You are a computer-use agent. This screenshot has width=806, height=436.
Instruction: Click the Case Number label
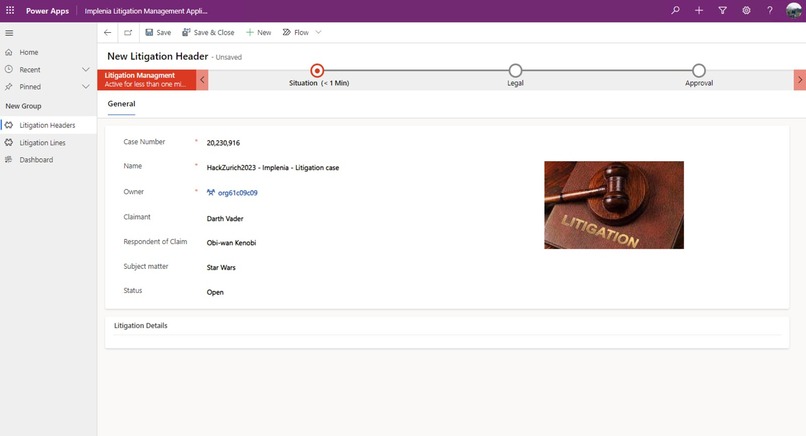(x=144, y=142)
